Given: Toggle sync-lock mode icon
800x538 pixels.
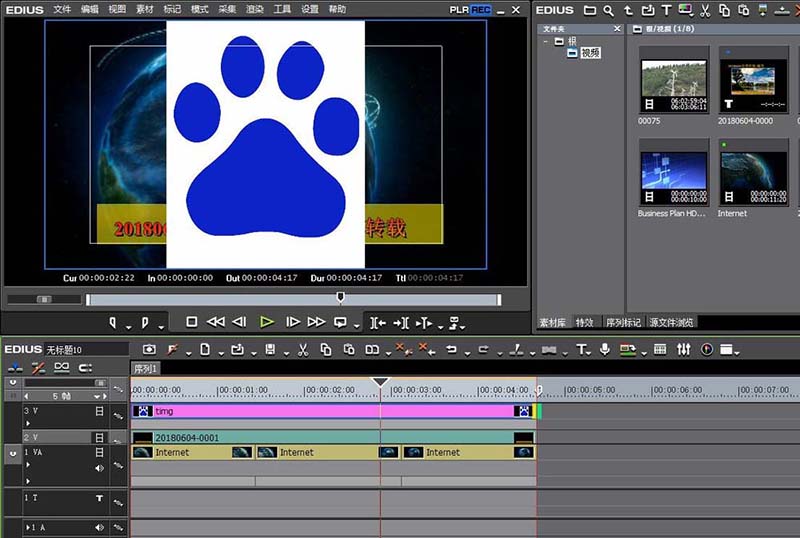Looking at the screenshot, I should pos(85,368).
